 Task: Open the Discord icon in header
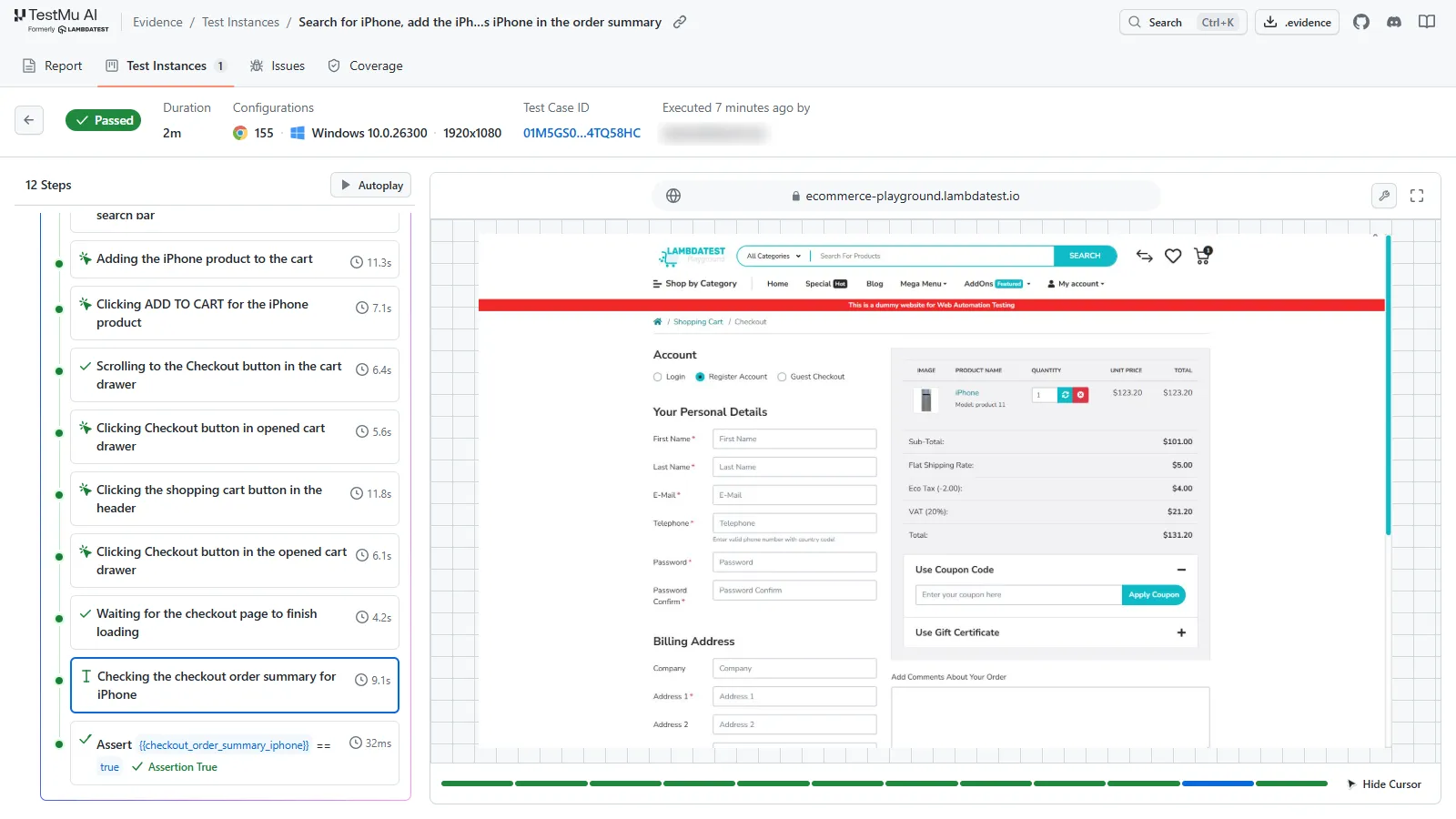1394,22
